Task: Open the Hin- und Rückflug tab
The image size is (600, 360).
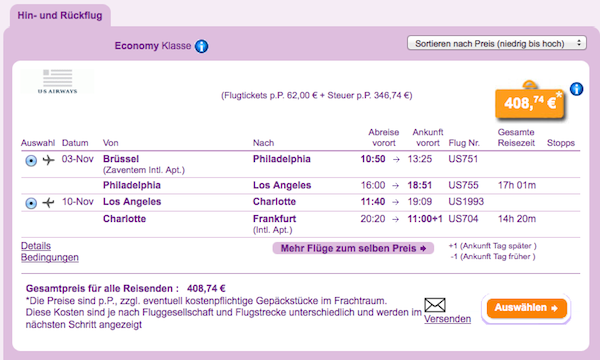Action: tap(60, 16)
